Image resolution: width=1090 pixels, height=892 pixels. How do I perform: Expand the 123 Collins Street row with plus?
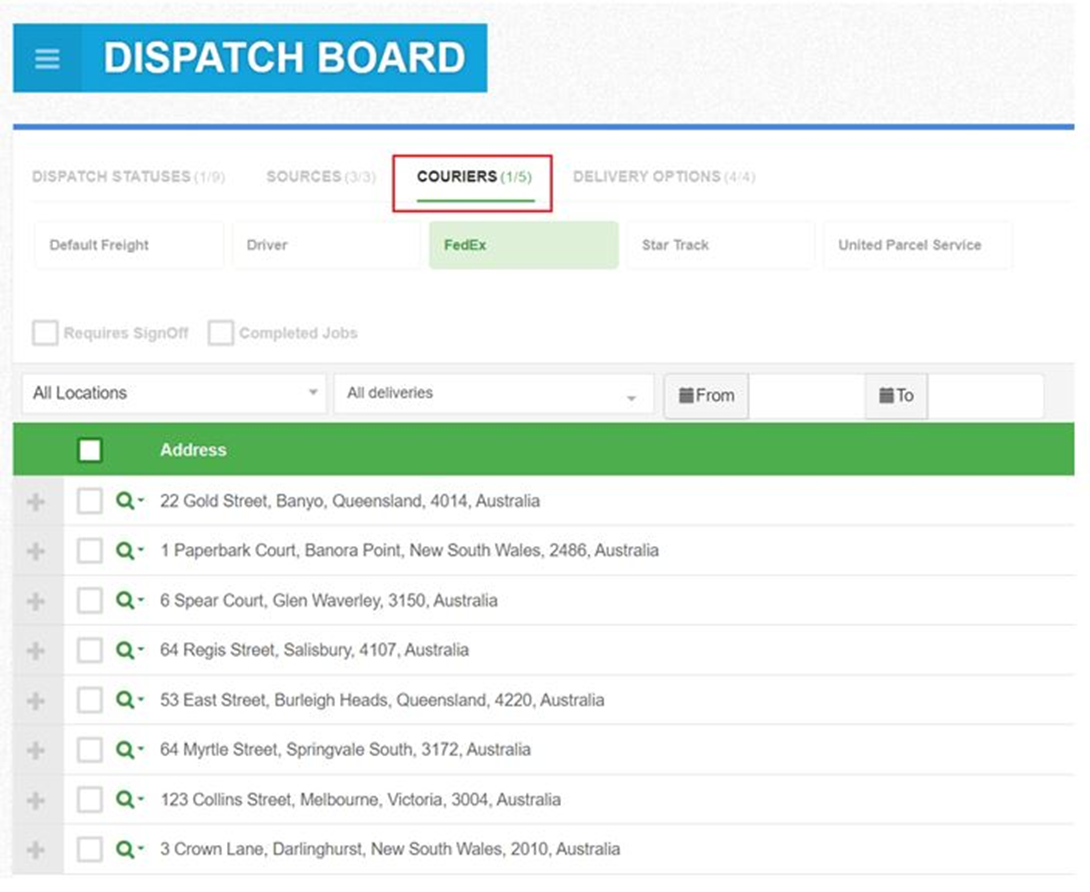pyautogui.click(x=36, y=800)
